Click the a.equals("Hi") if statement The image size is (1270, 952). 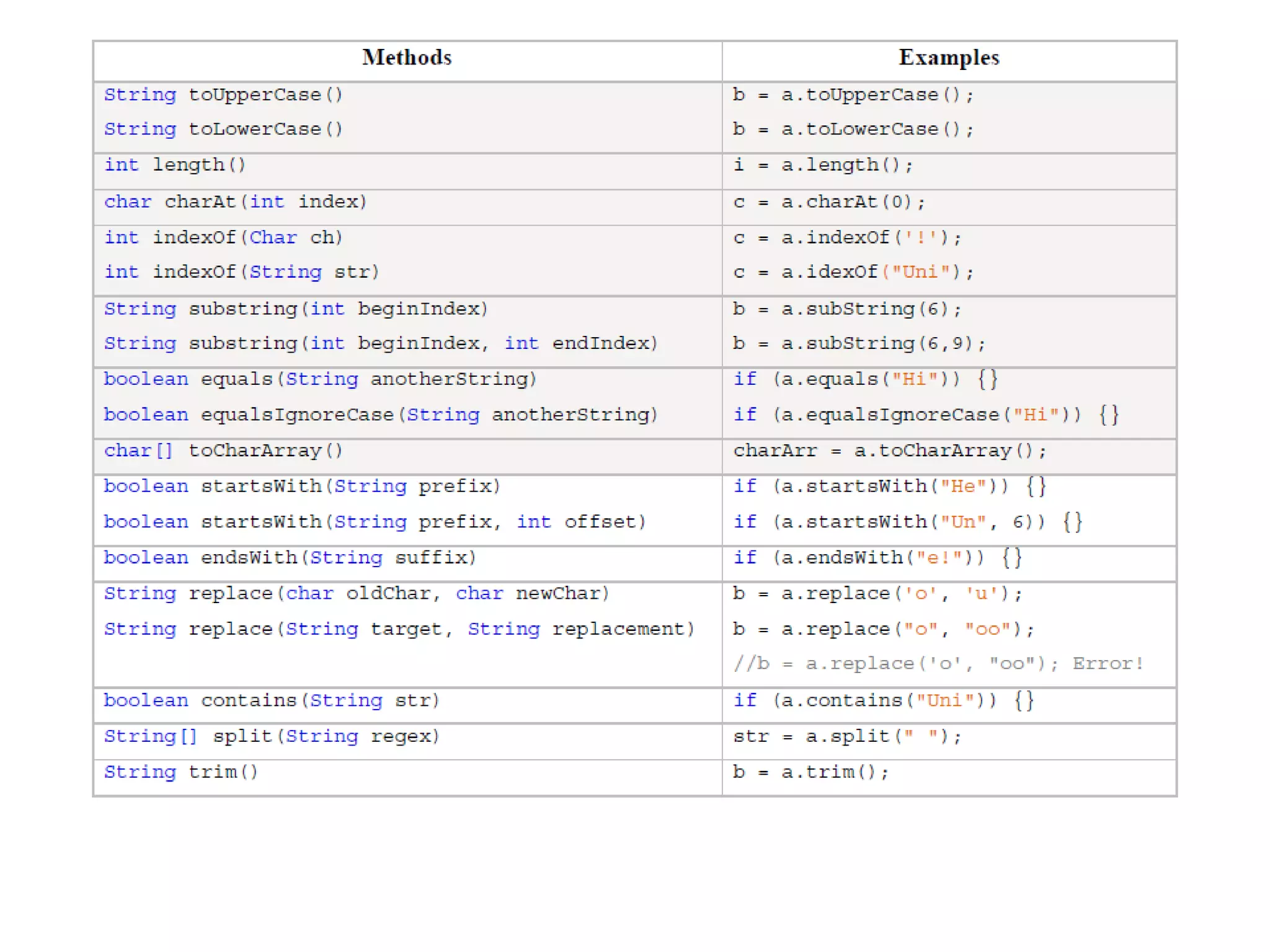click(865, 379)
